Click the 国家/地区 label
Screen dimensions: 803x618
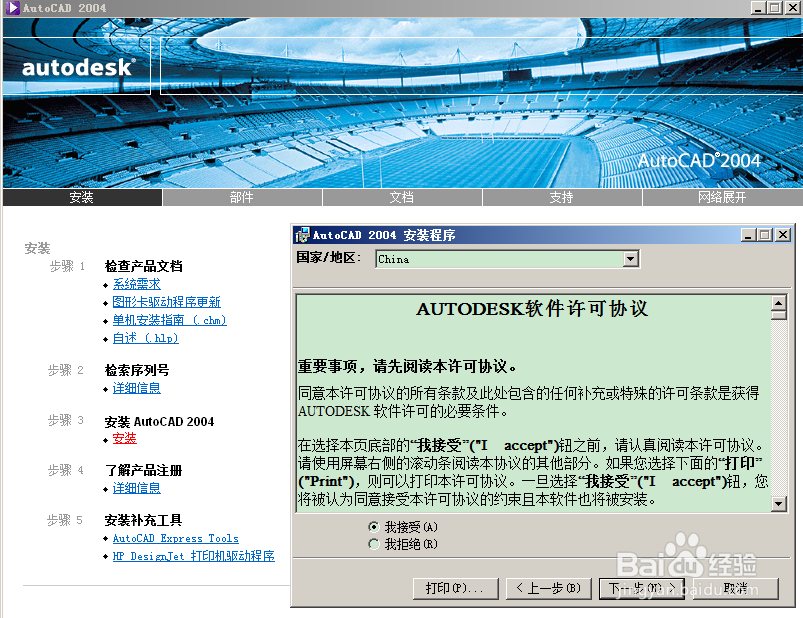point(328,258)
